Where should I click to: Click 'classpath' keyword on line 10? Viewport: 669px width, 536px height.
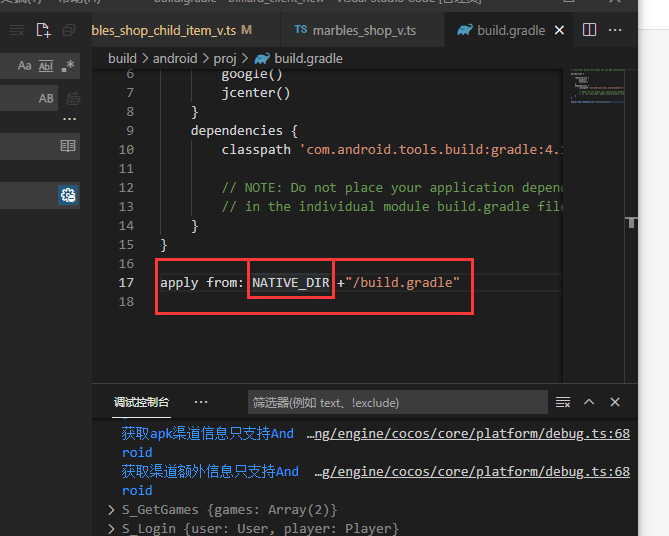tap(256, 150)
